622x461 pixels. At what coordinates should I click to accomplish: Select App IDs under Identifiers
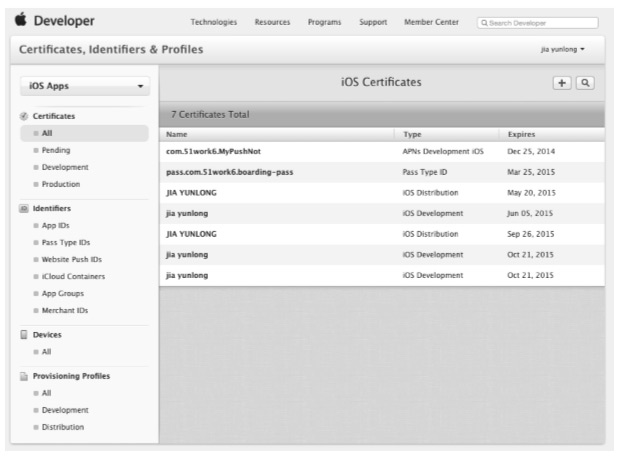click(x=57, y=226)
